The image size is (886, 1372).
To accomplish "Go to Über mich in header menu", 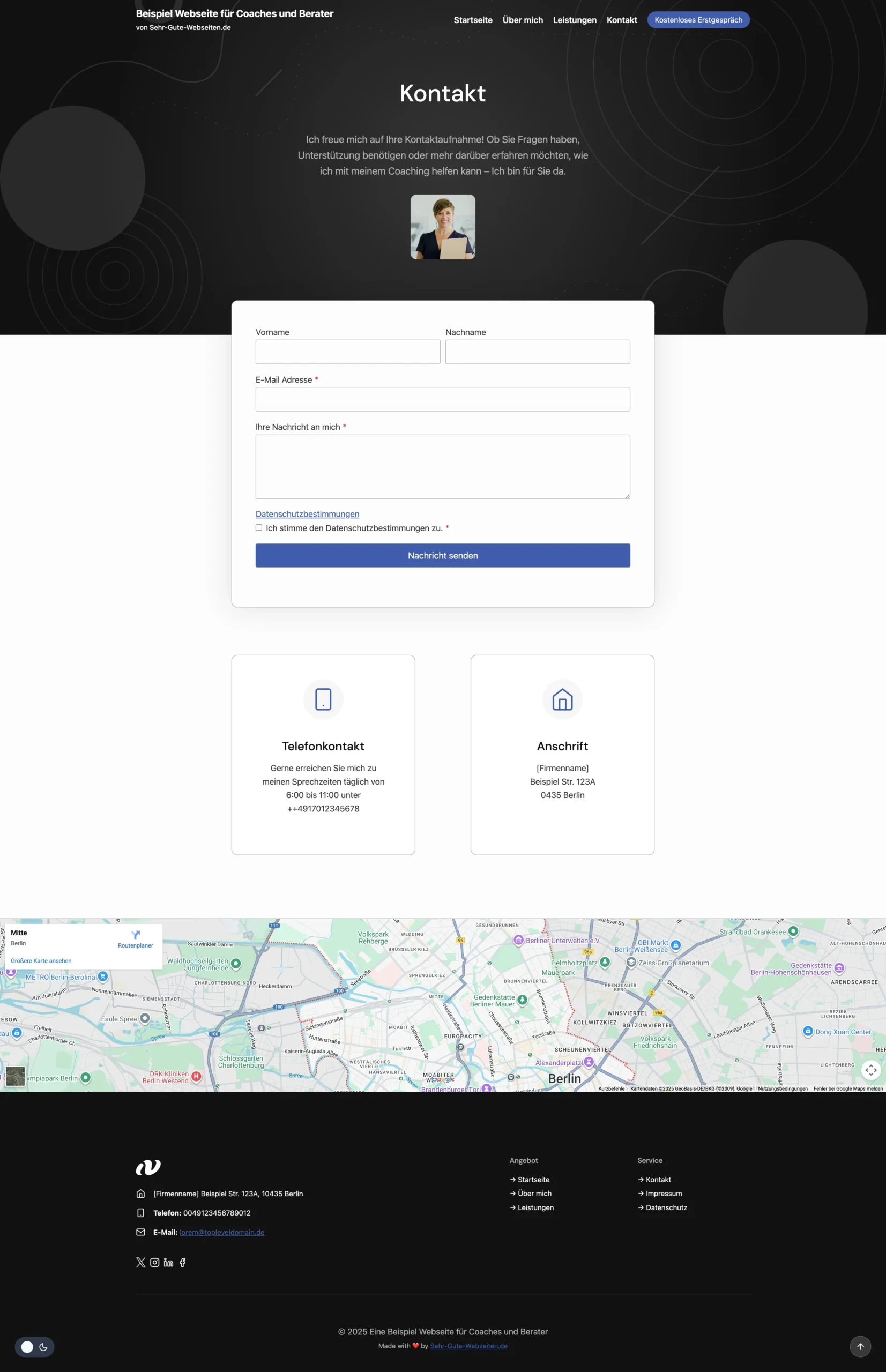I will click(x=523, y=20).
